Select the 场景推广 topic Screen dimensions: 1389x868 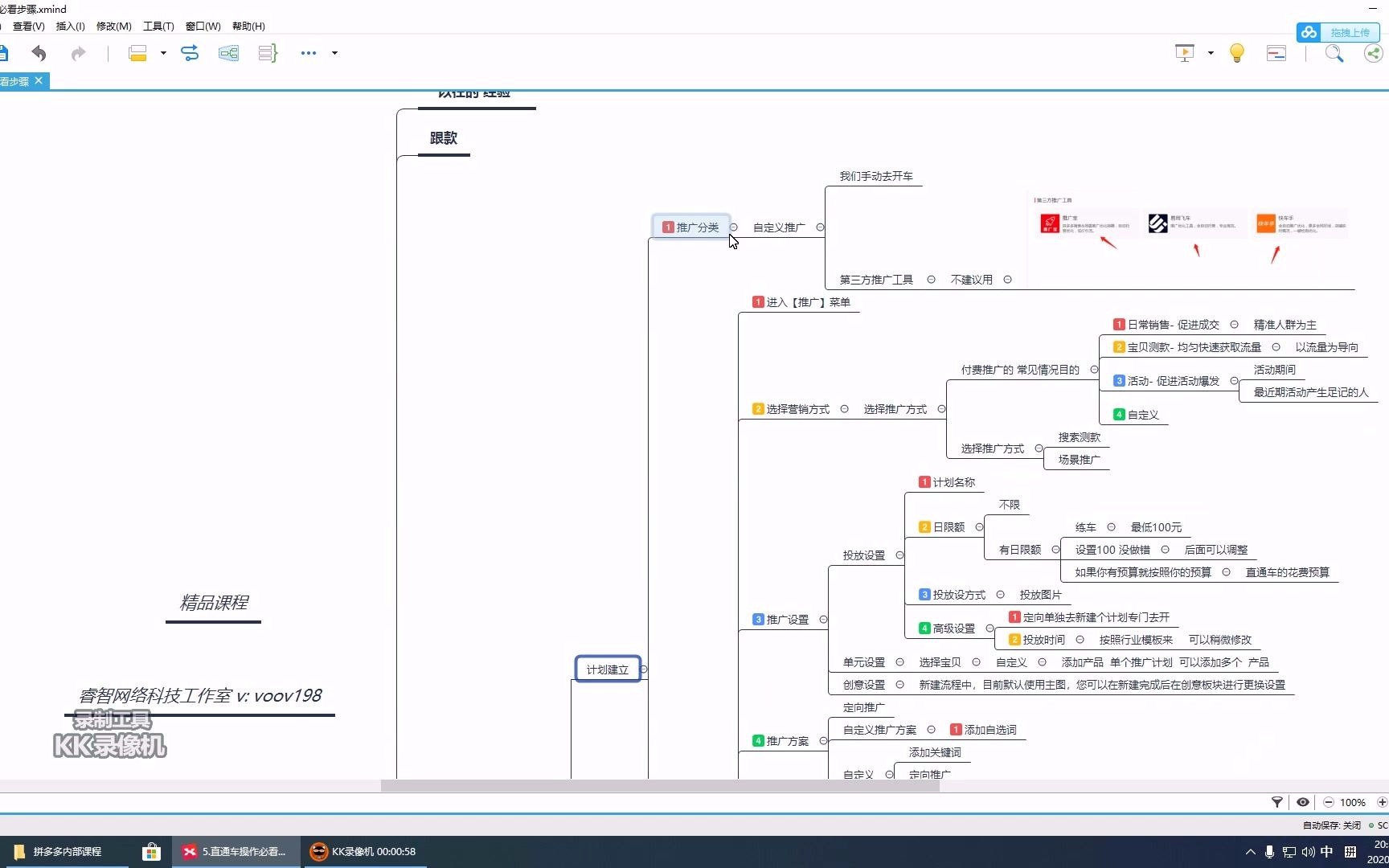1079,460
